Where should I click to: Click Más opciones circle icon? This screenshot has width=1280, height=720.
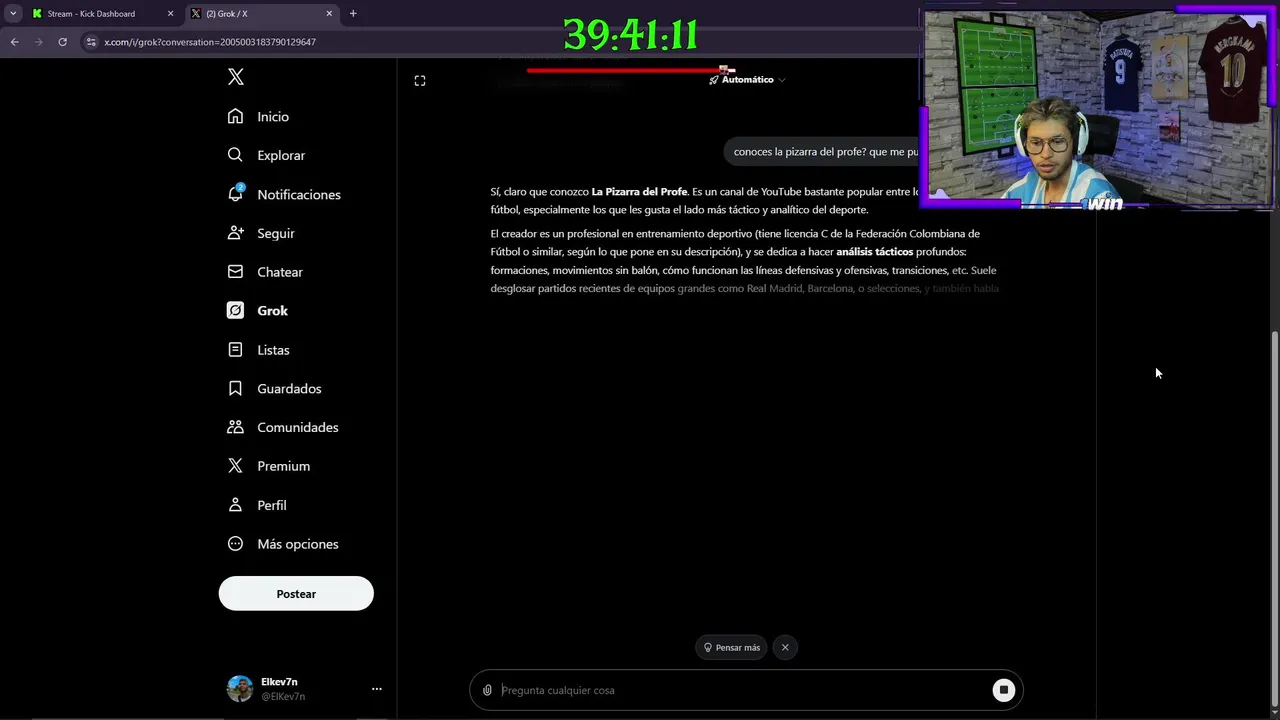coord(235,544)
